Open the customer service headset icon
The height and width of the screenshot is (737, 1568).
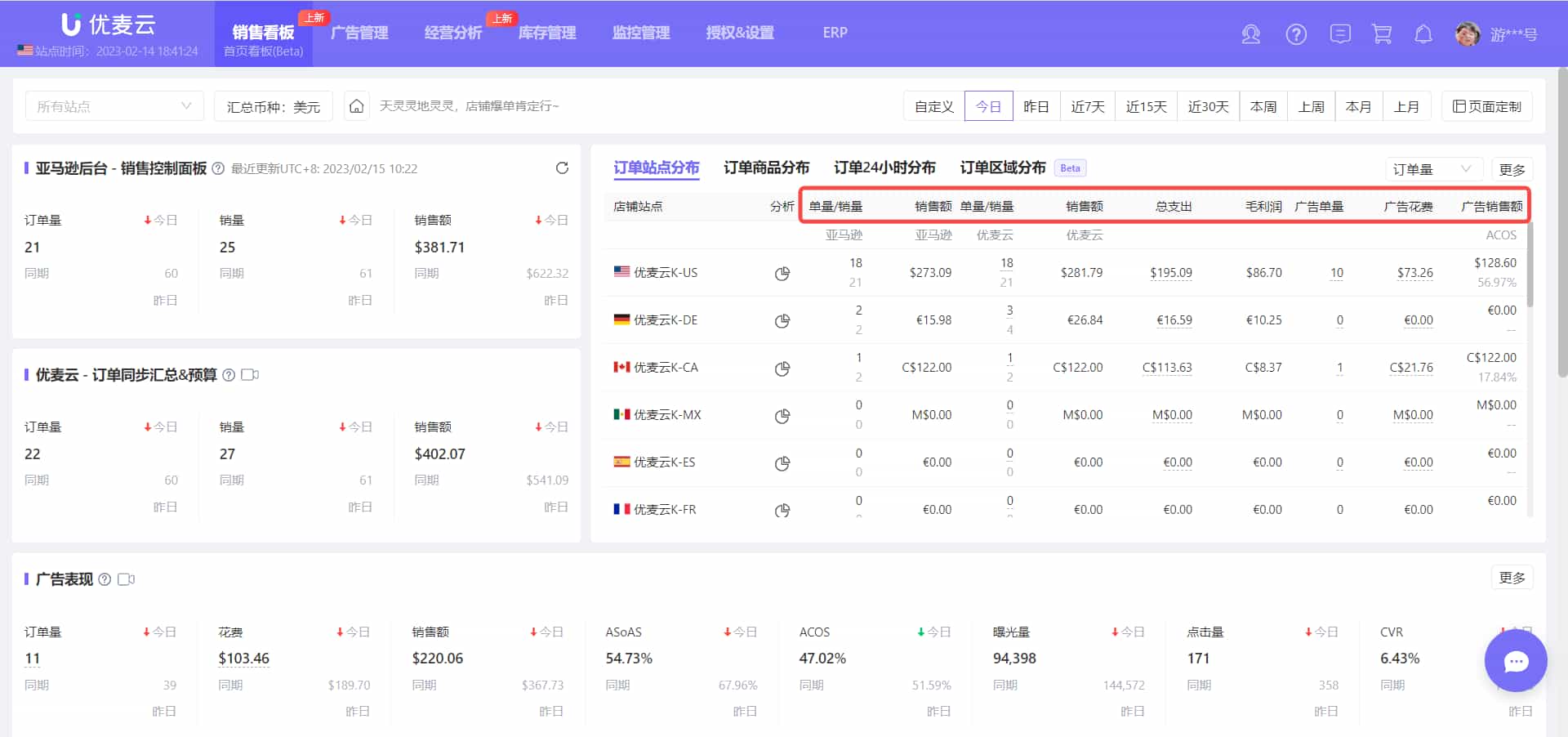click(1250, 34)
